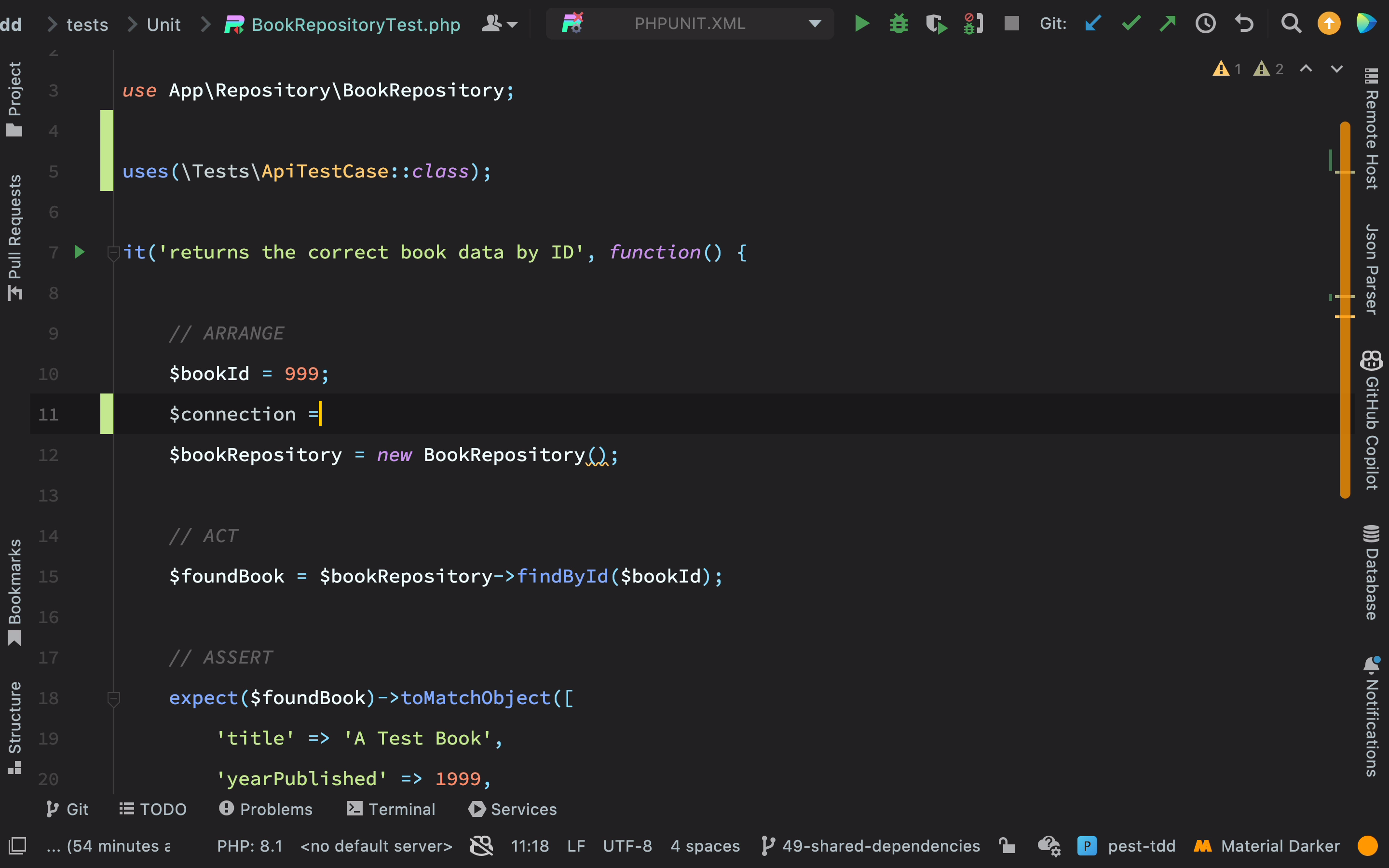
Task: Go to the next highlighted error
Action: point(1337,69)
